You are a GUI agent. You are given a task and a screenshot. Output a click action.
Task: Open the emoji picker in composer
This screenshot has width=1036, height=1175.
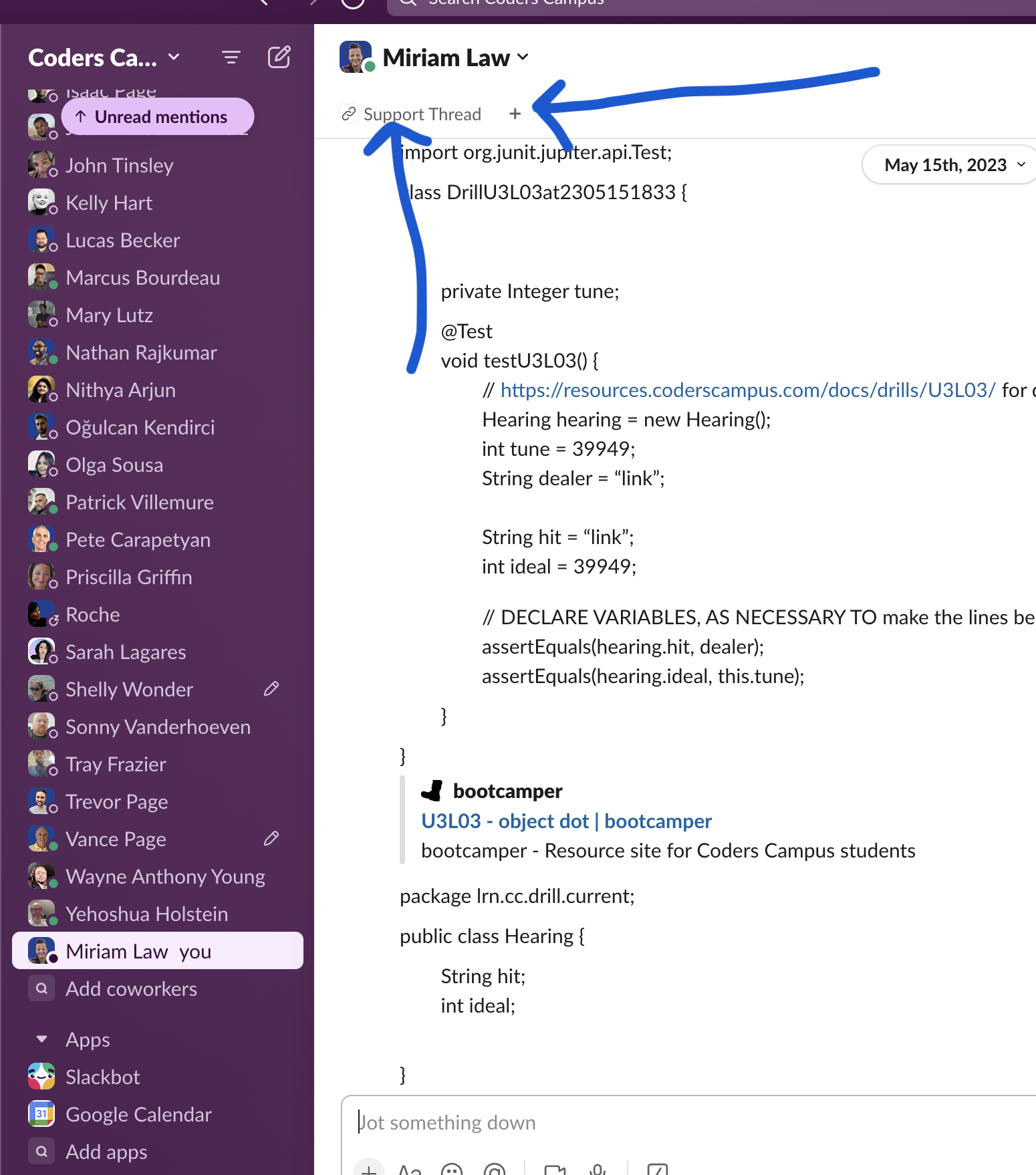pos(452,1170)
